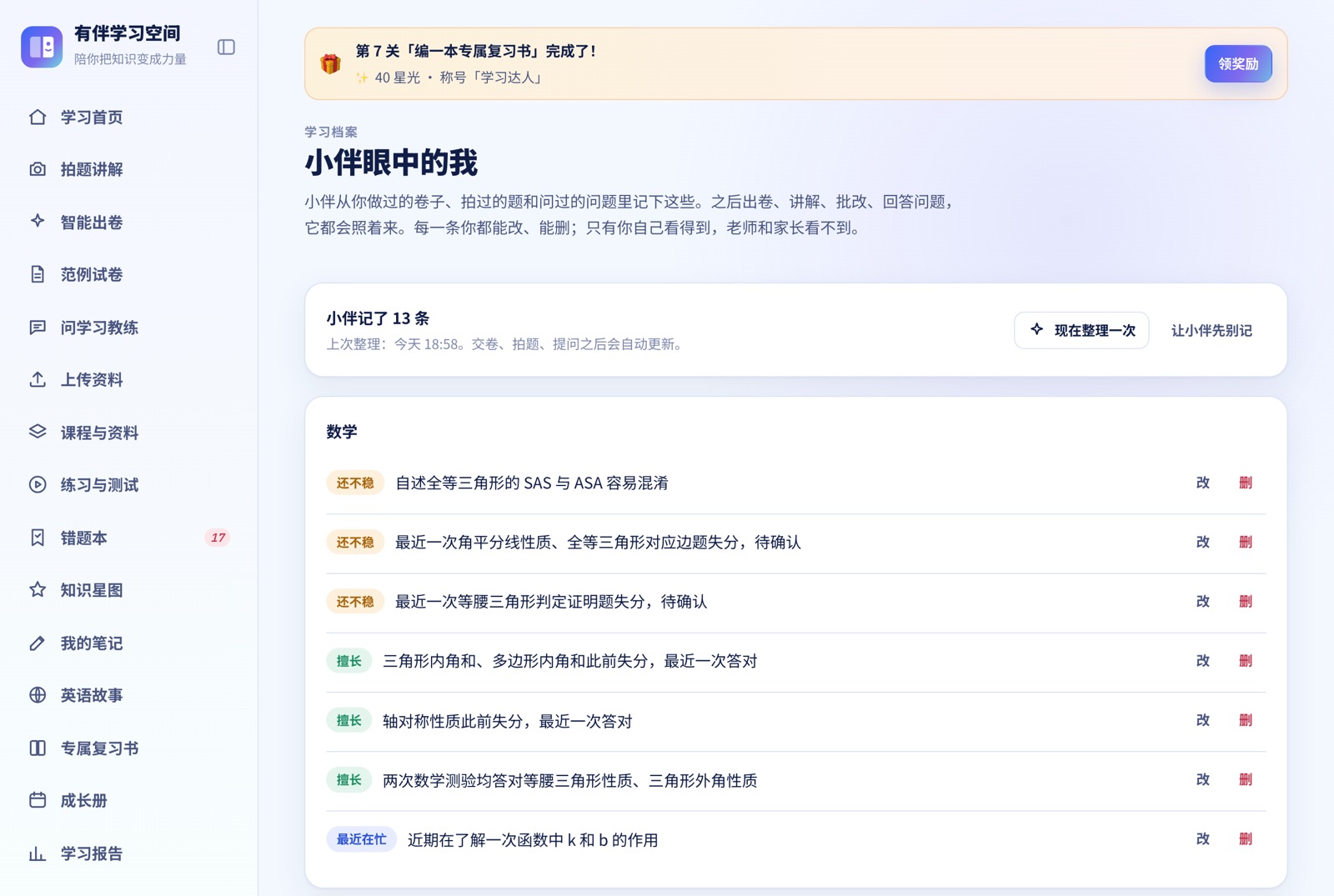Image resolution: width=1334 pixels, height=896 pixels.
Task: Click the calendar icon for 成长册
Action: [x=38, y=800]
